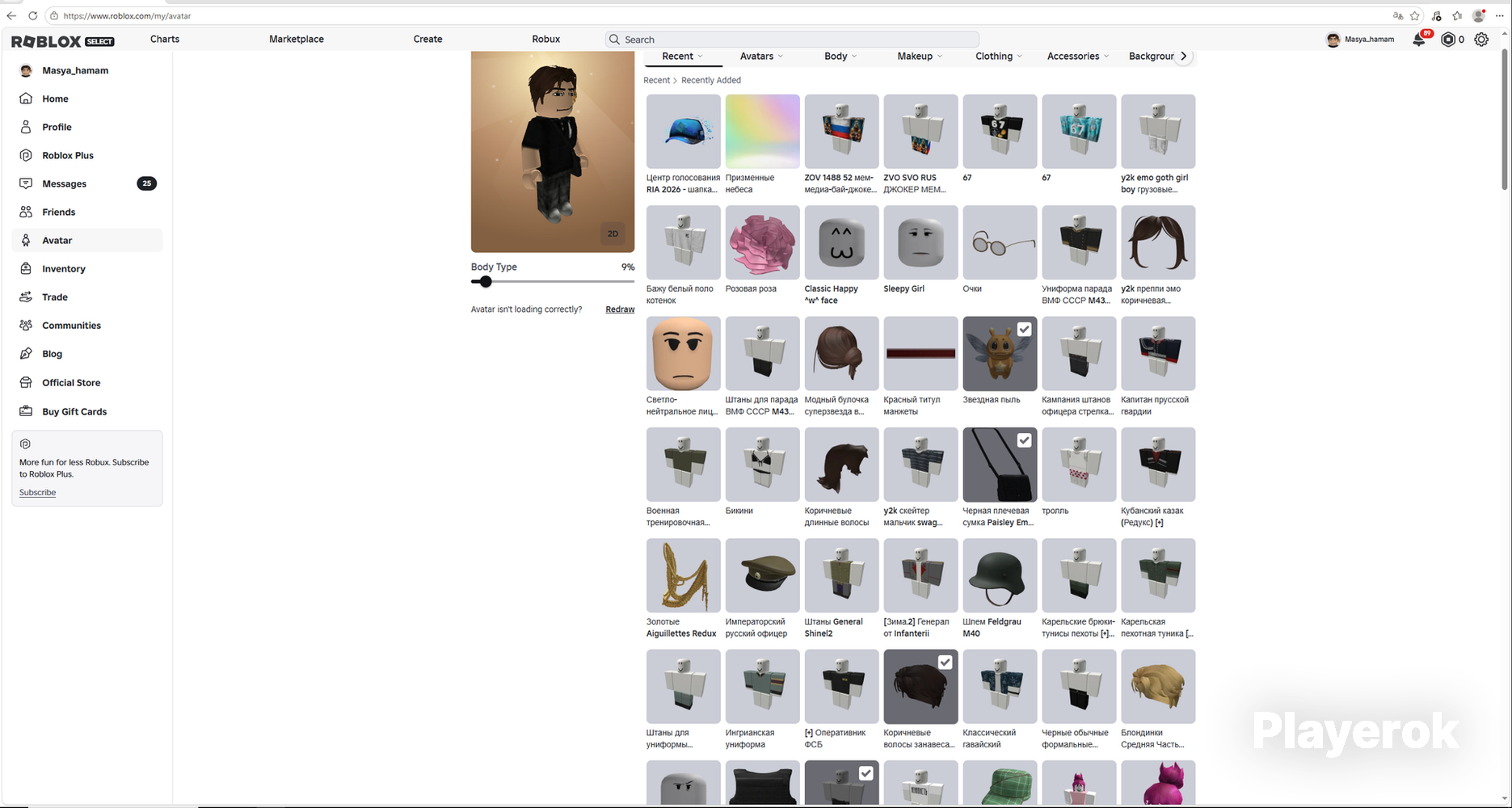Open the Charts menu
Image resolution: width=1512 pixels, height=808 pixels.
[x=165, y=39]
